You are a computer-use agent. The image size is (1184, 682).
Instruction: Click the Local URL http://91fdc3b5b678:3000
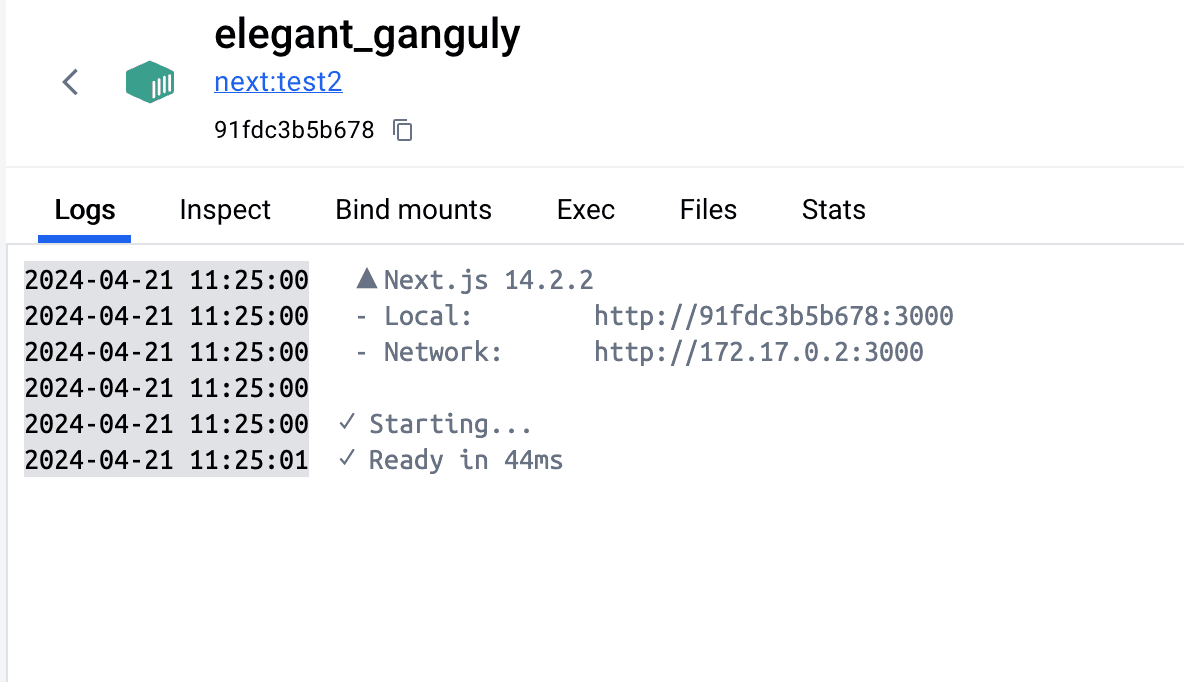coord(773,317)
